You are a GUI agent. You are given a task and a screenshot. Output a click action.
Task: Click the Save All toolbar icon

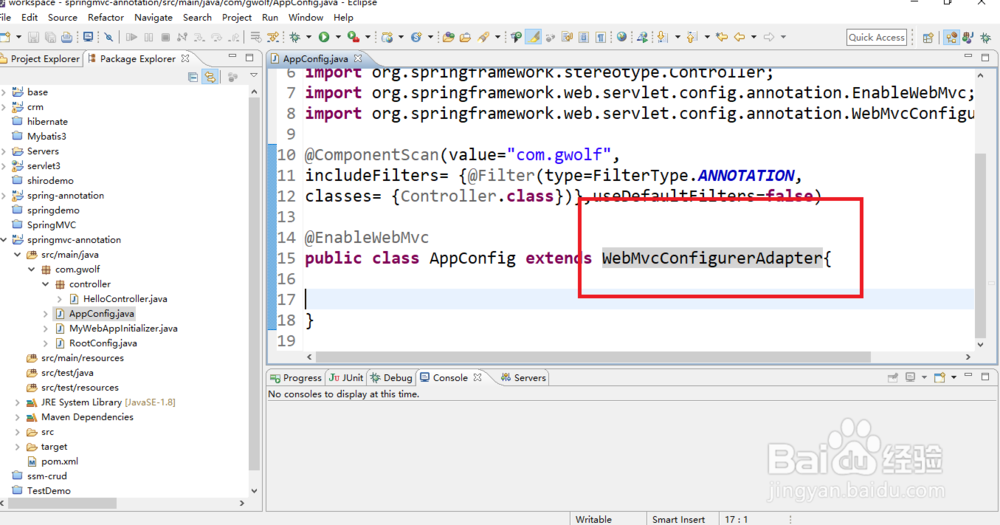coord(50,37)
